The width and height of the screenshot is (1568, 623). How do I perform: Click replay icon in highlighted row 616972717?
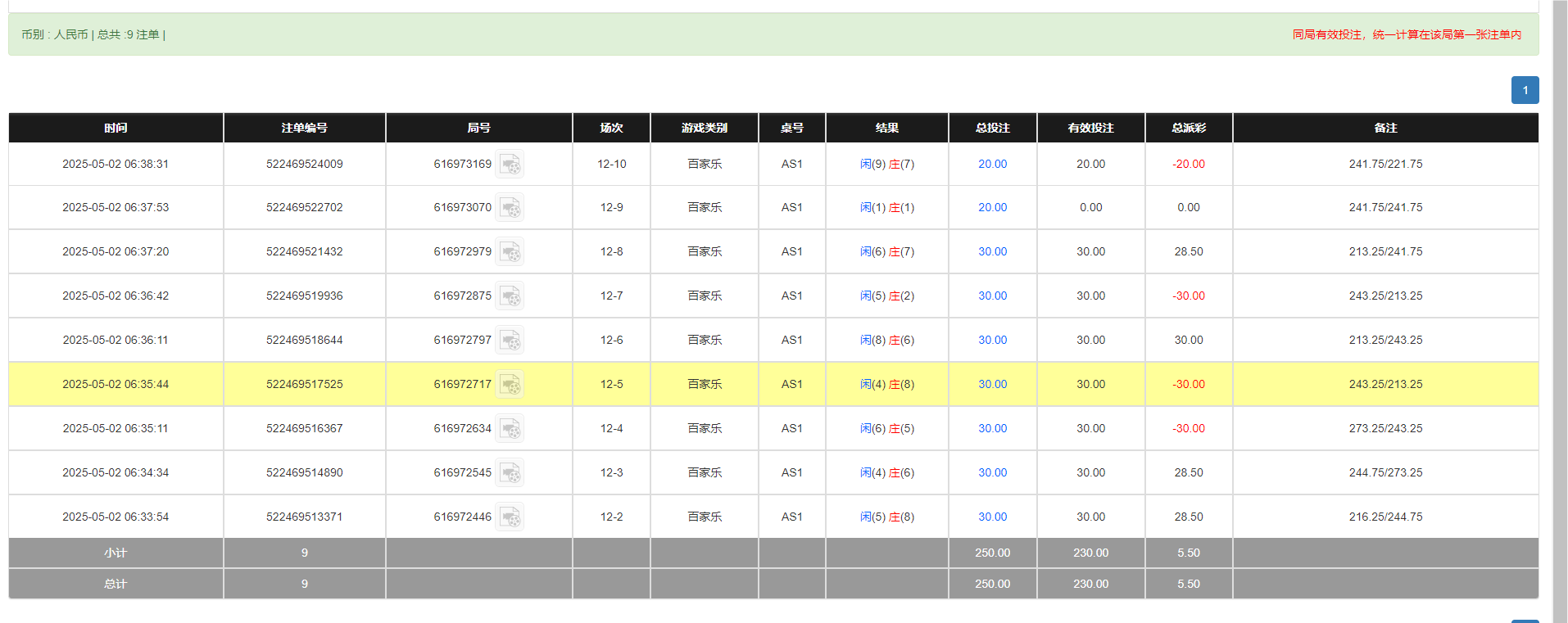(510, 385)
